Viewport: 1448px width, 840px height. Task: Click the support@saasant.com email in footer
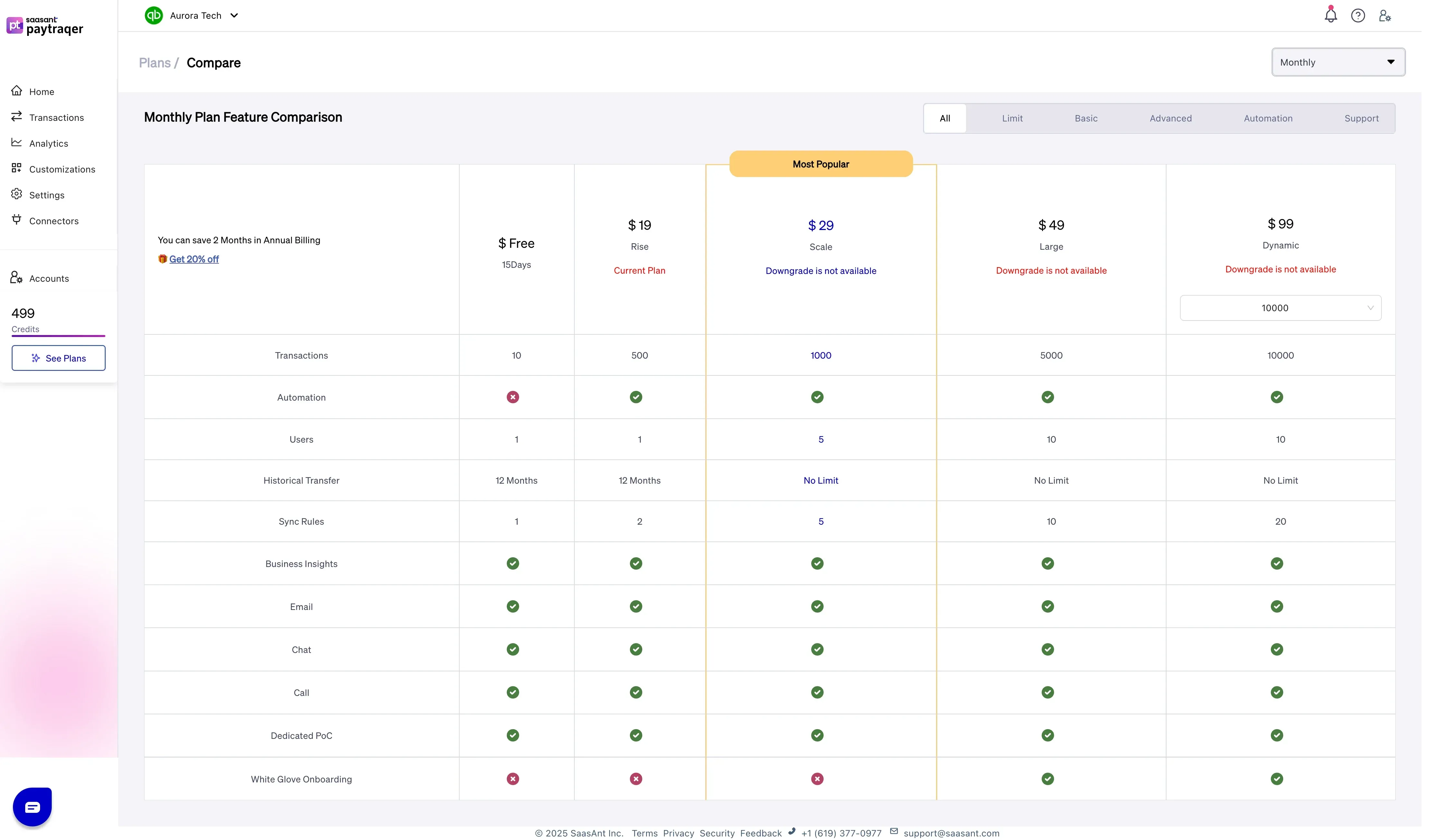951,833
